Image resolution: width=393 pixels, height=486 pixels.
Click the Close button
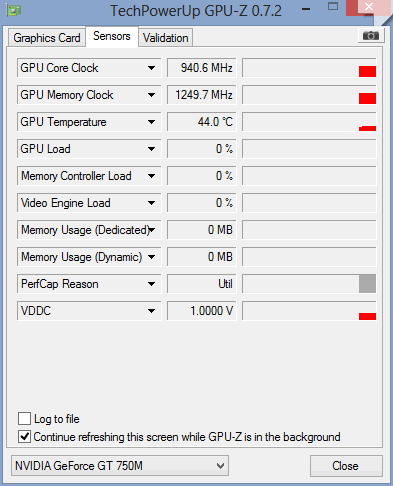point(346,466)
